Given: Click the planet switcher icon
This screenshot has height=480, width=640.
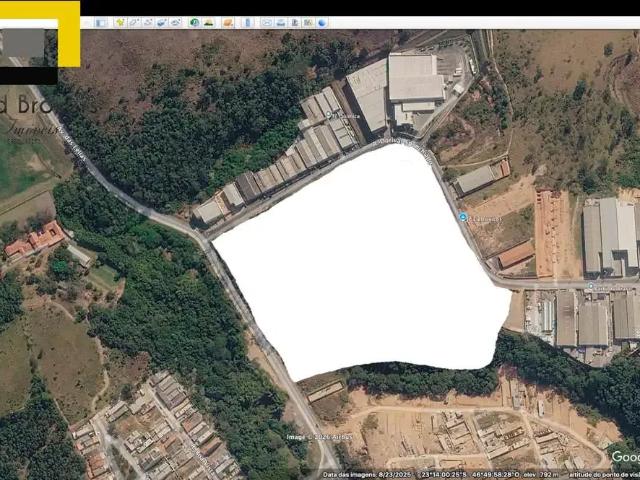Looking at the screenshot, I should point(228,22).
